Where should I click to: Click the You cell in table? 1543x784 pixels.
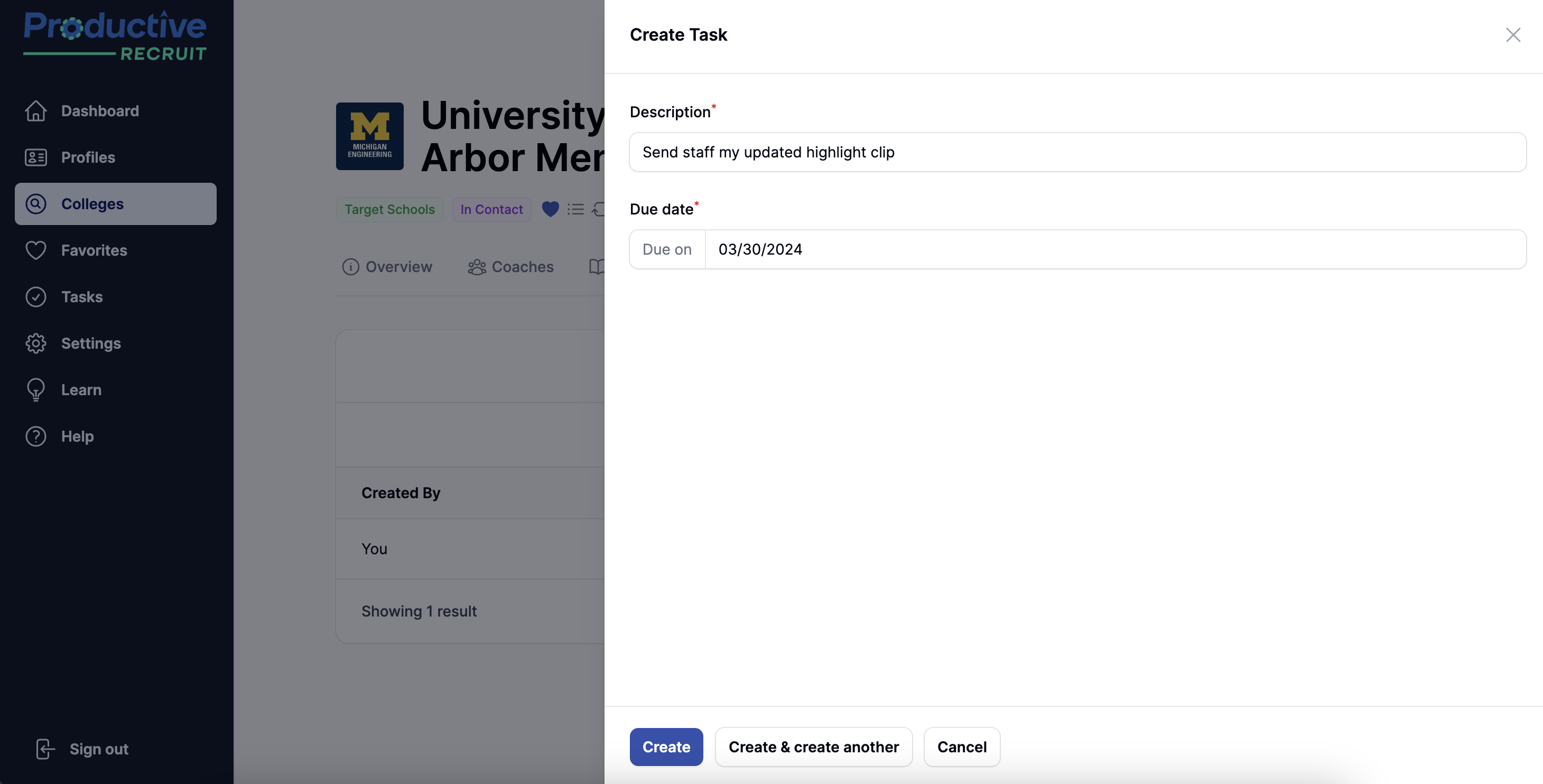tap(374, 549)
